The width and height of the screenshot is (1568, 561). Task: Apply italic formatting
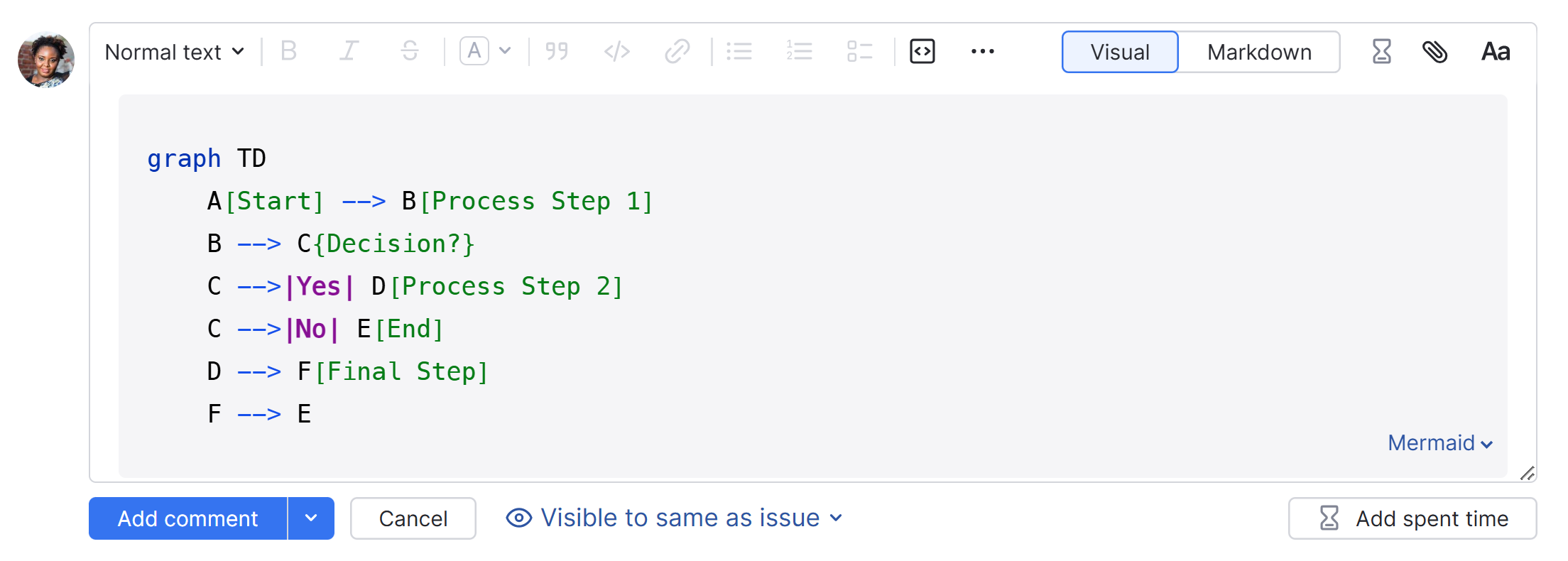pyautogui.click(x=349, y=51)
